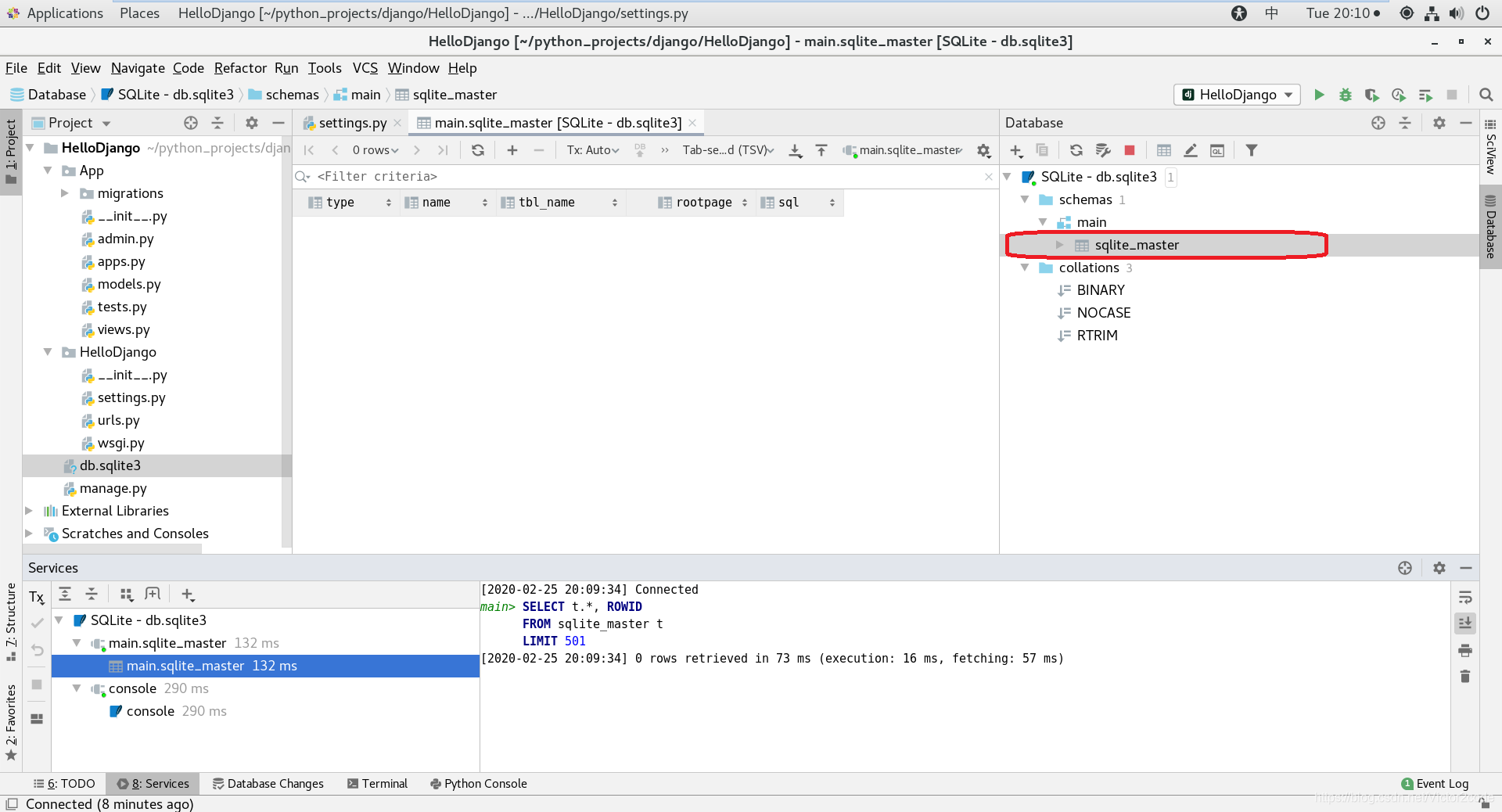Image resolution: width=1502 pixels, height=812 pixels.
Task: Open the Tx: Auto transaction dropdown
Action: pyautogui.click(x=593, y=150)
